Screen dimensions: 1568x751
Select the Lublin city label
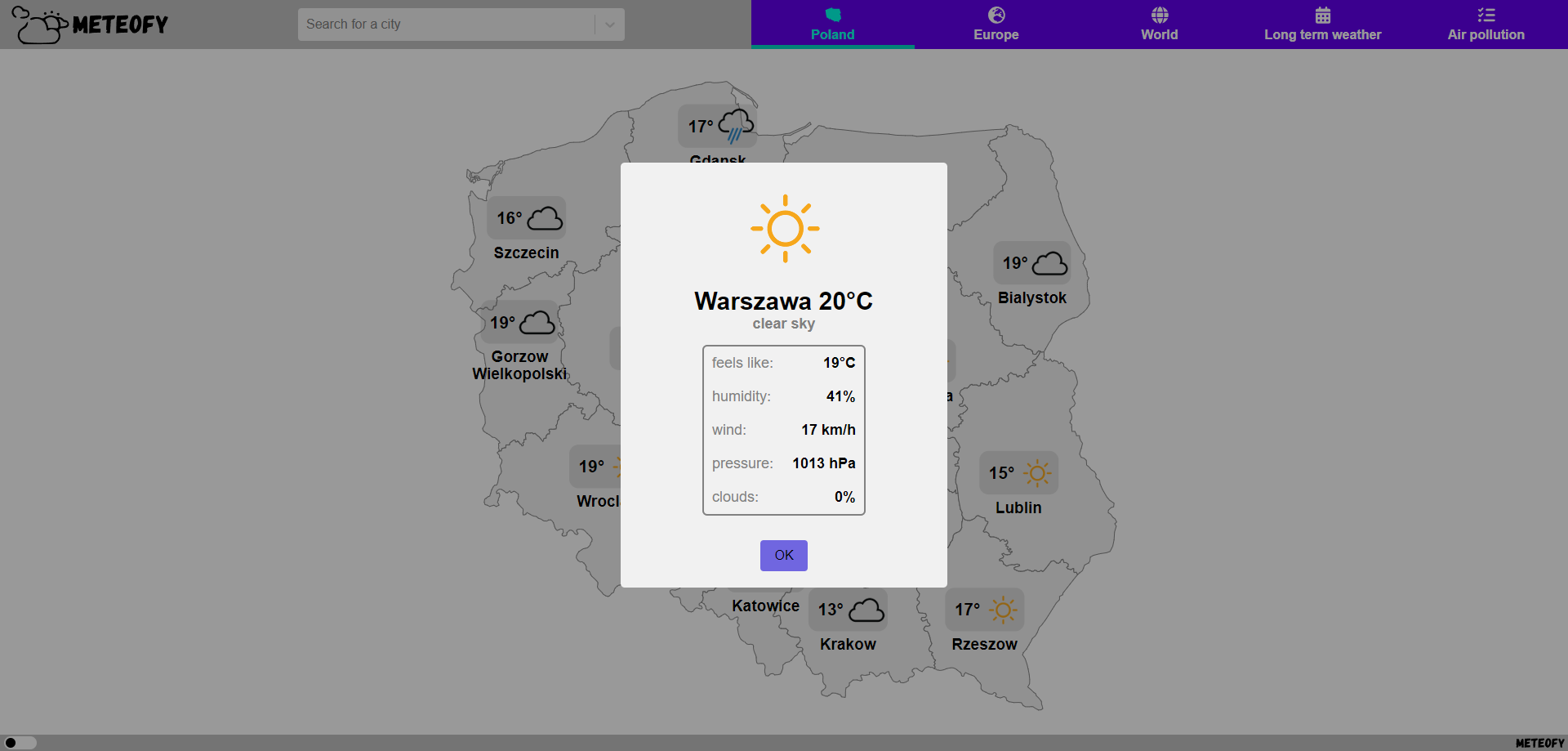coord(1018,507)
